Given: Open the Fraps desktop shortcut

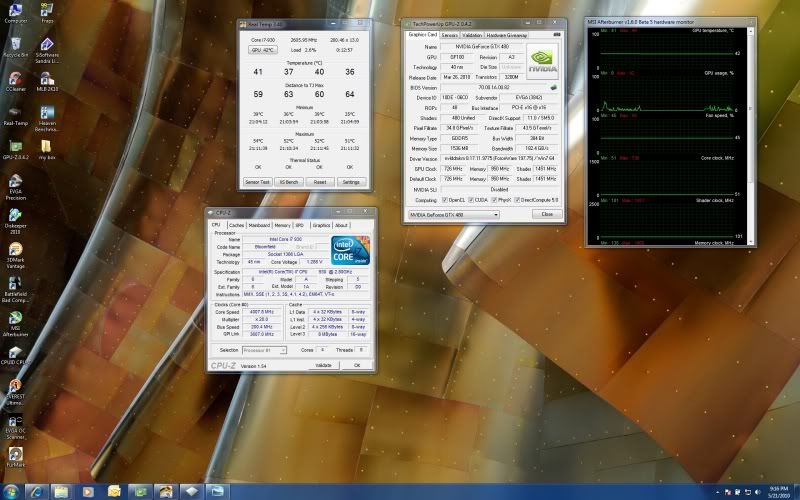Looking at the screenshot, I should coord(47,13).
